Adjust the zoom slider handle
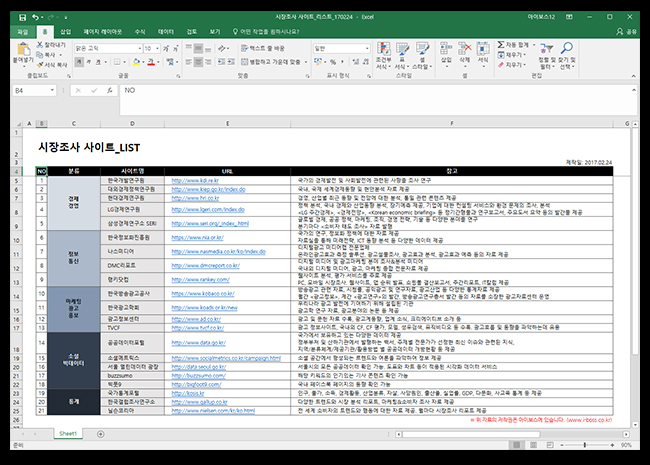 click(585, 445)
